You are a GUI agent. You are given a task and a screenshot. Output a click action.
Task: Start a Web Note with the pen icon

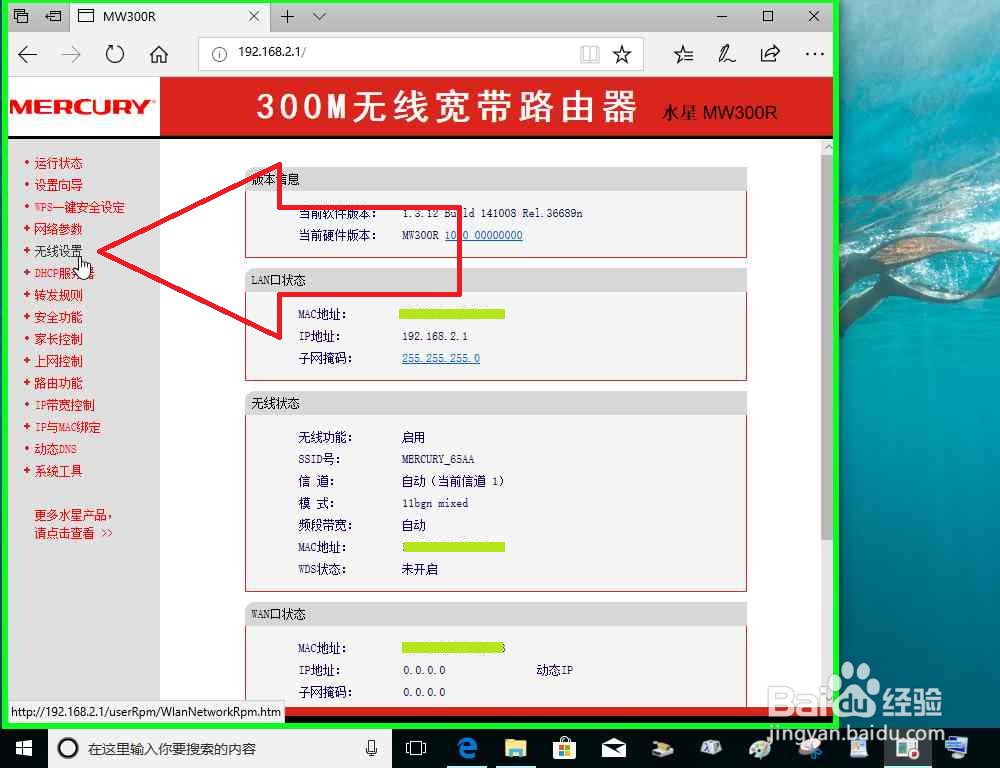(x=727, y=55)
